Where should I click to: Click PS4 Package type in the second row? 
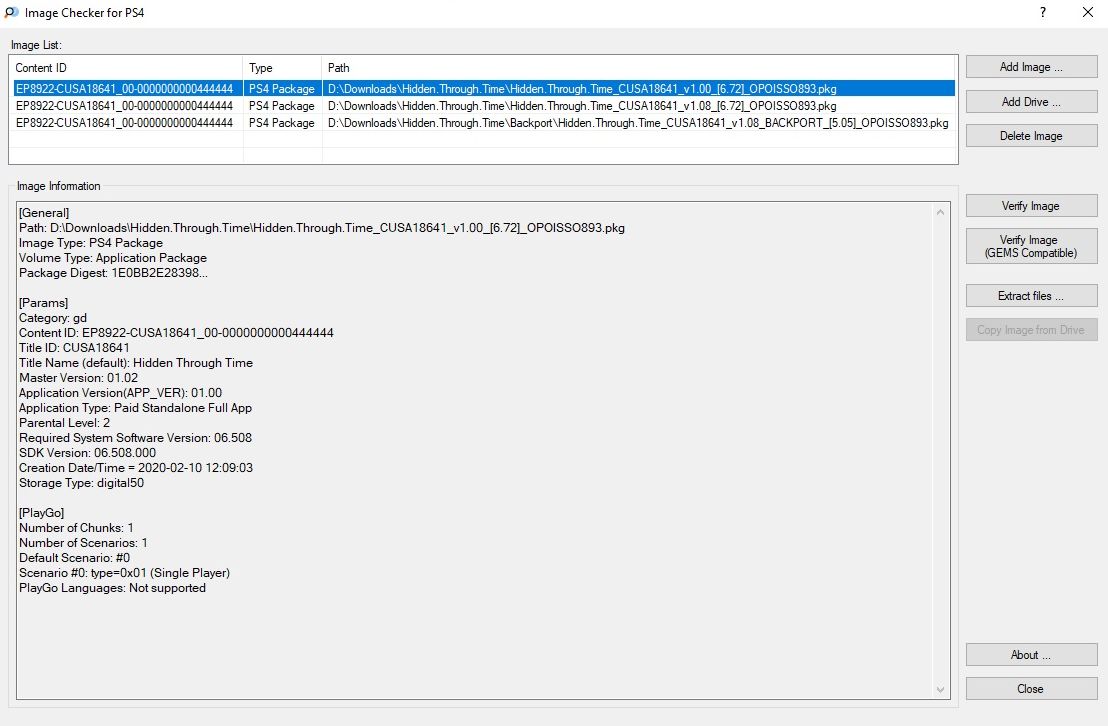(x=282, y=106)
